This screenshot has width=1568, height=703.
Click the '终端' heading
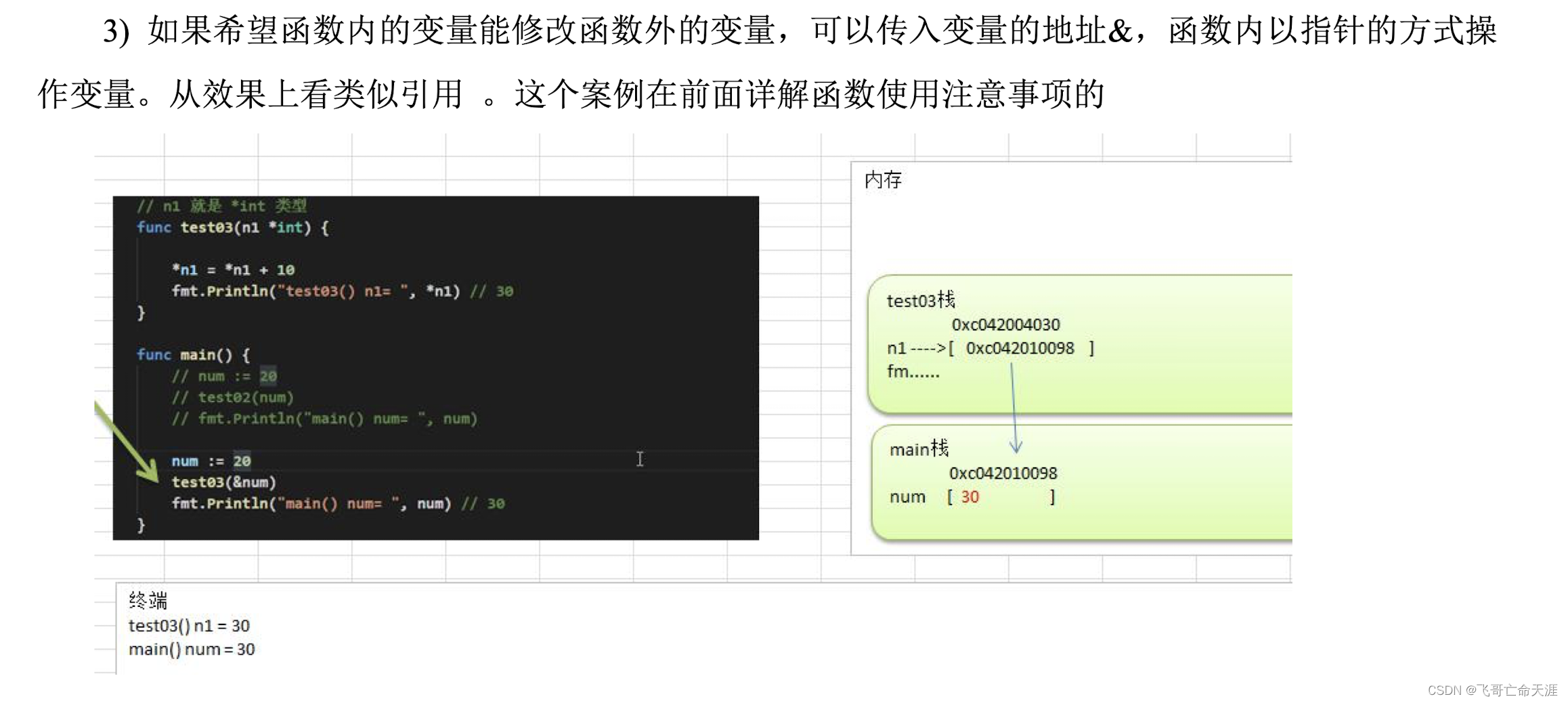tap(148, 601)
